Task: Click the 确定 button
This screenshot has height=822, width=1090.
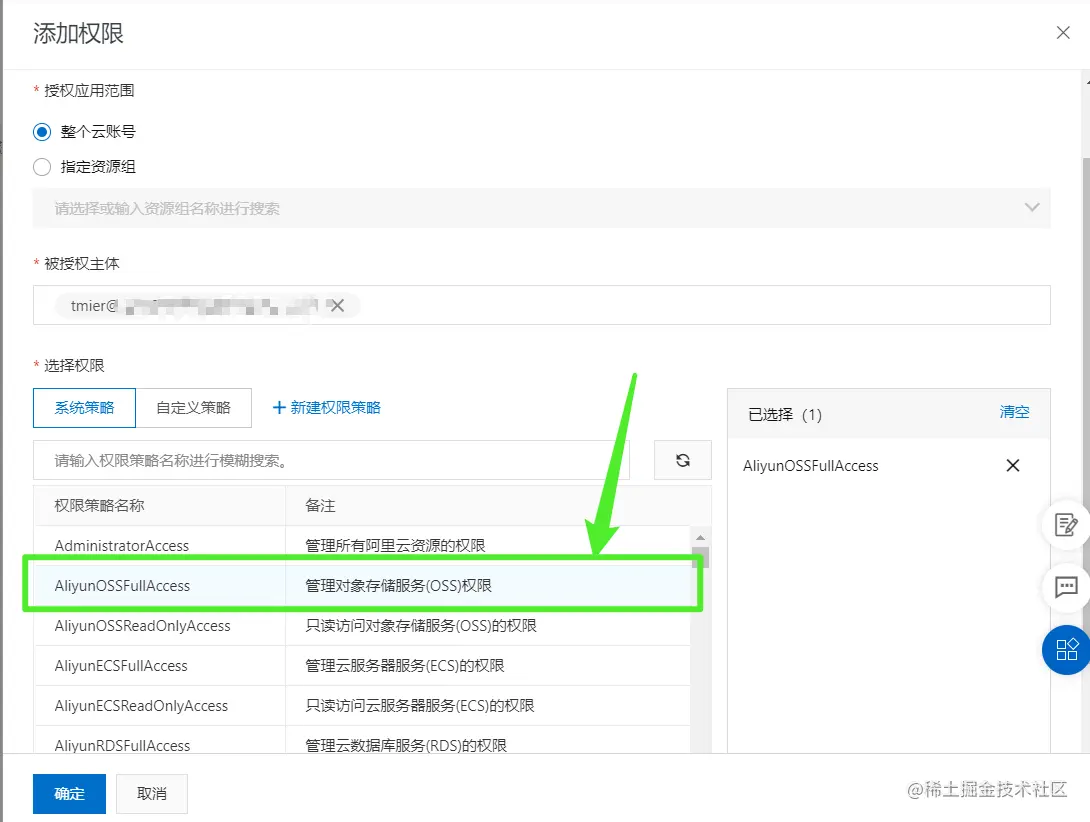Action: [x=70, y=793]
